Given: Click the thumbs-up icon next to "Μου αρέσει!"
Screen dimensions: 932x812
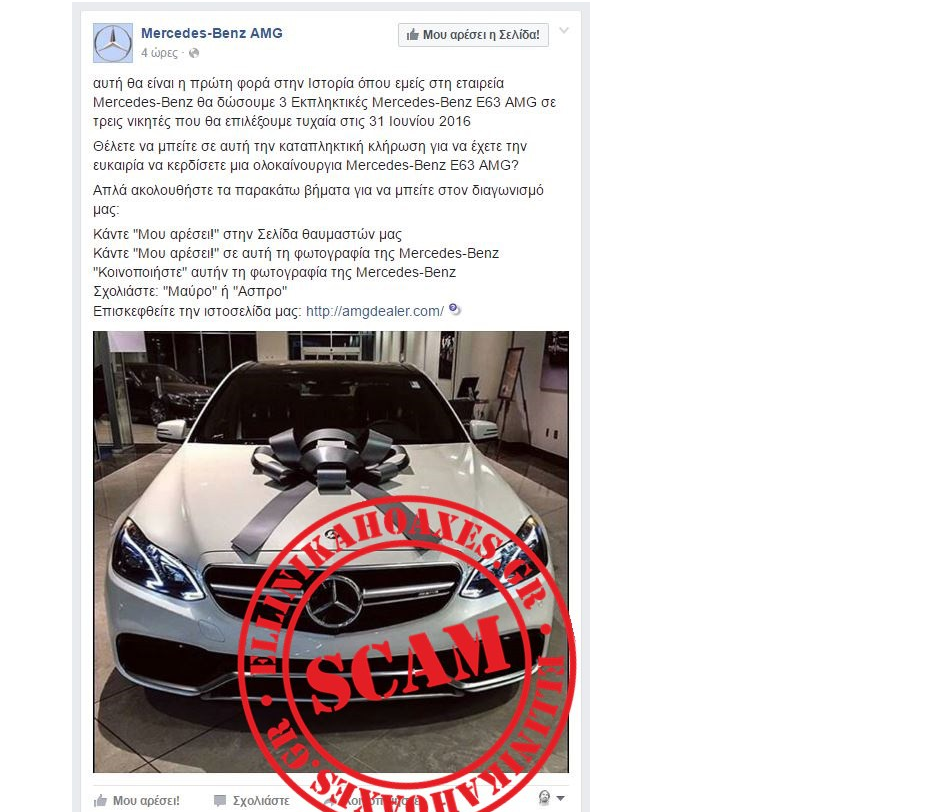Looking at the screenshot, I should 100,800.
